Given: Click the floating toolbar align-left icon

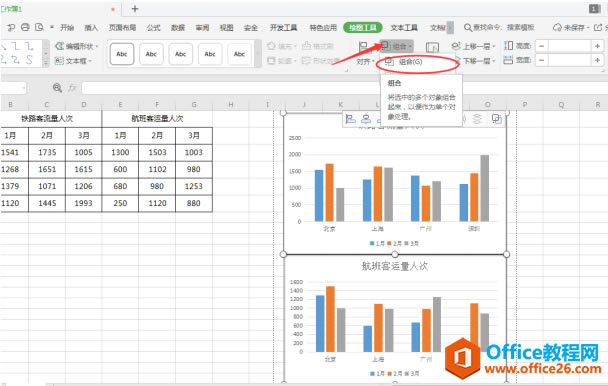Looking at the screenshot, I should point(351,119).
